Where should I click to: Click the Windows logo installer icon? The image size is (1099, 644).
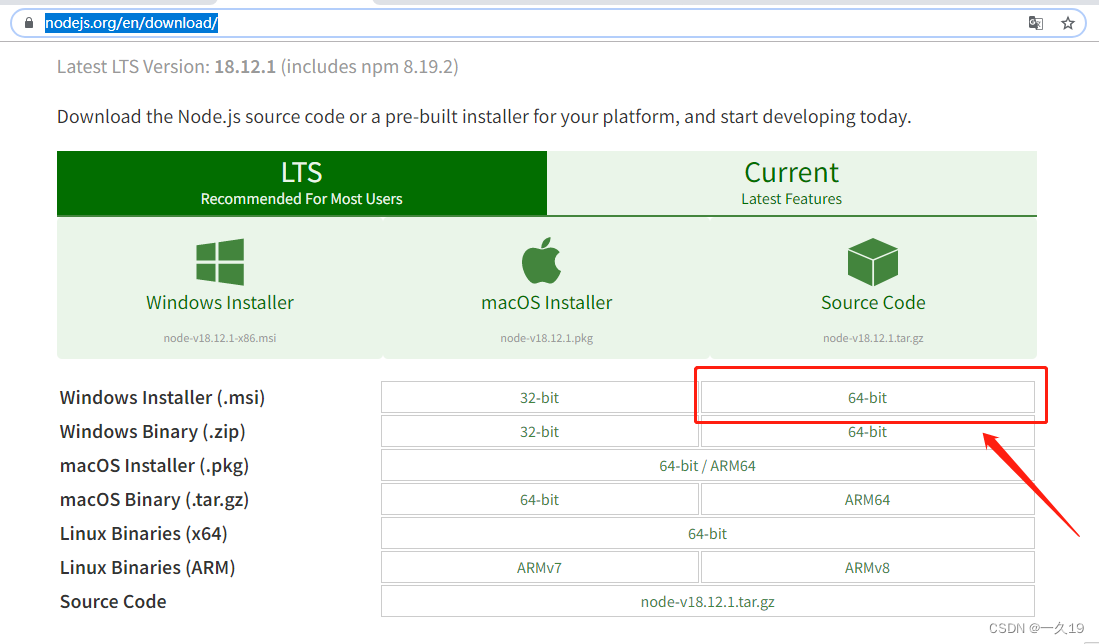pos(220,261)
